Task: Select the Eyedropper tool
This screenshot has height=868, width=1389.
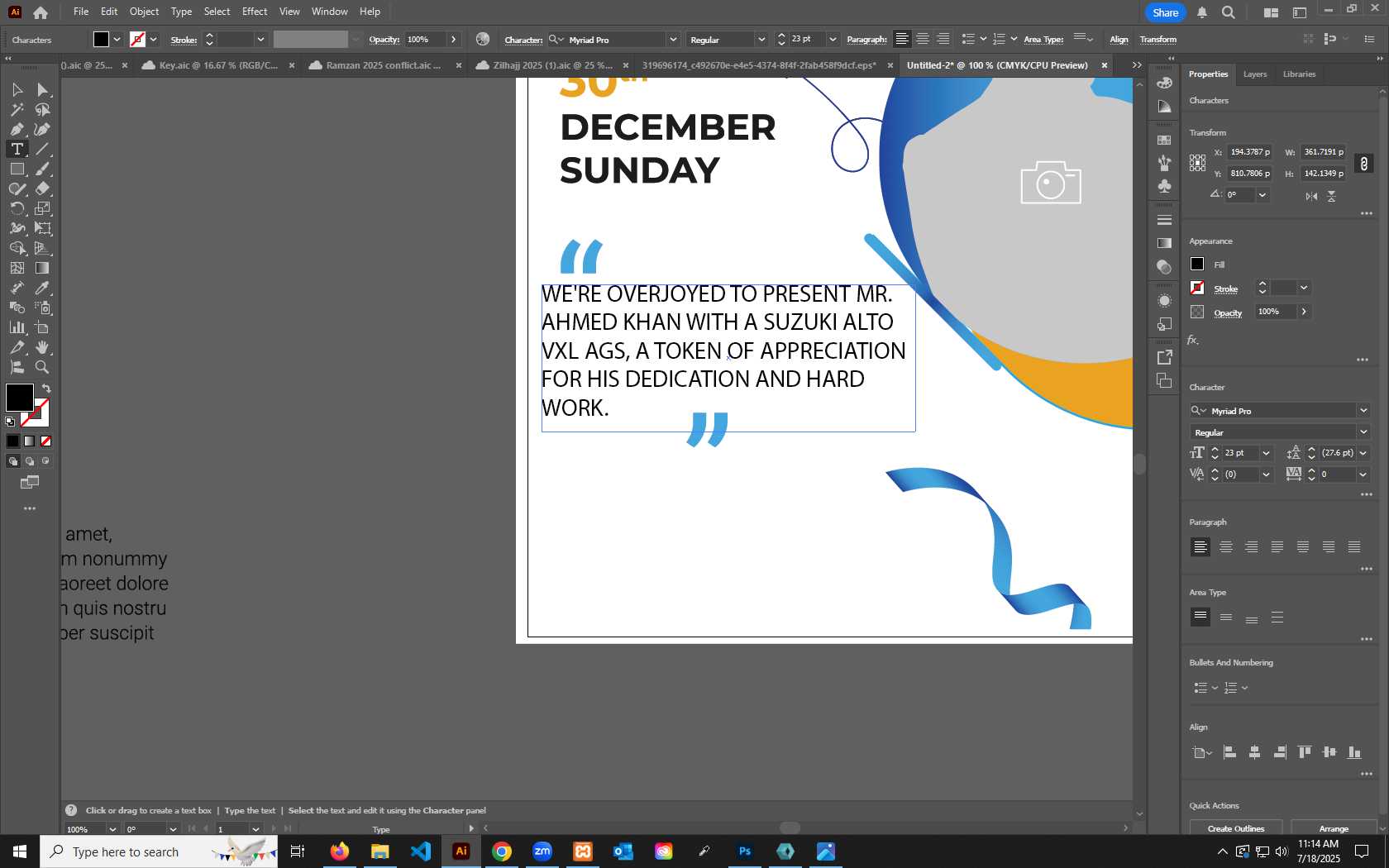Action: [x=42, y=288]
